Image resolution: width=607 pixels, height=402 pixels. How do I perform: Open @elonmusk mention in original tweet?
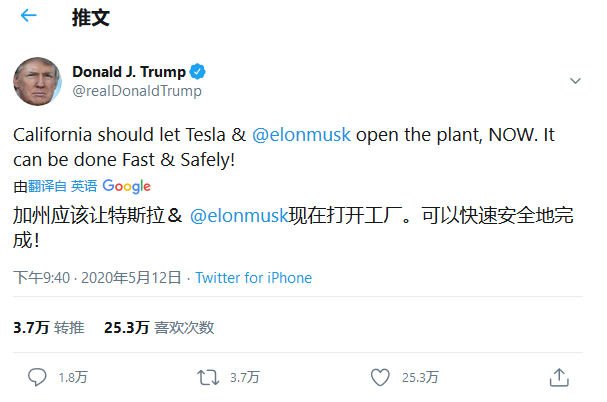click(301, 136)
